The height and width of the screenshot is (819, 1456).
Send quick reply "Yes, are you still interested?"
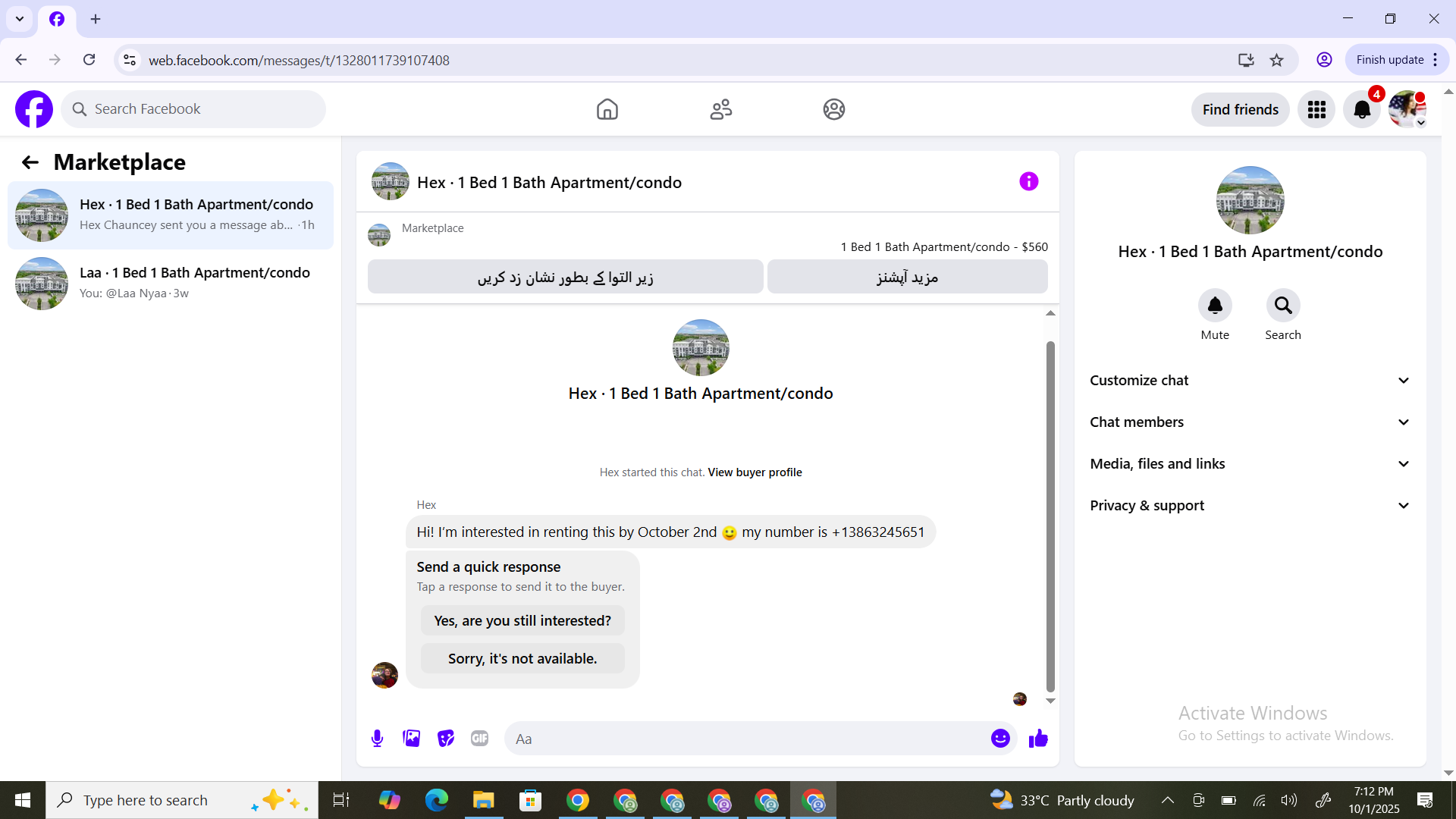522,620
